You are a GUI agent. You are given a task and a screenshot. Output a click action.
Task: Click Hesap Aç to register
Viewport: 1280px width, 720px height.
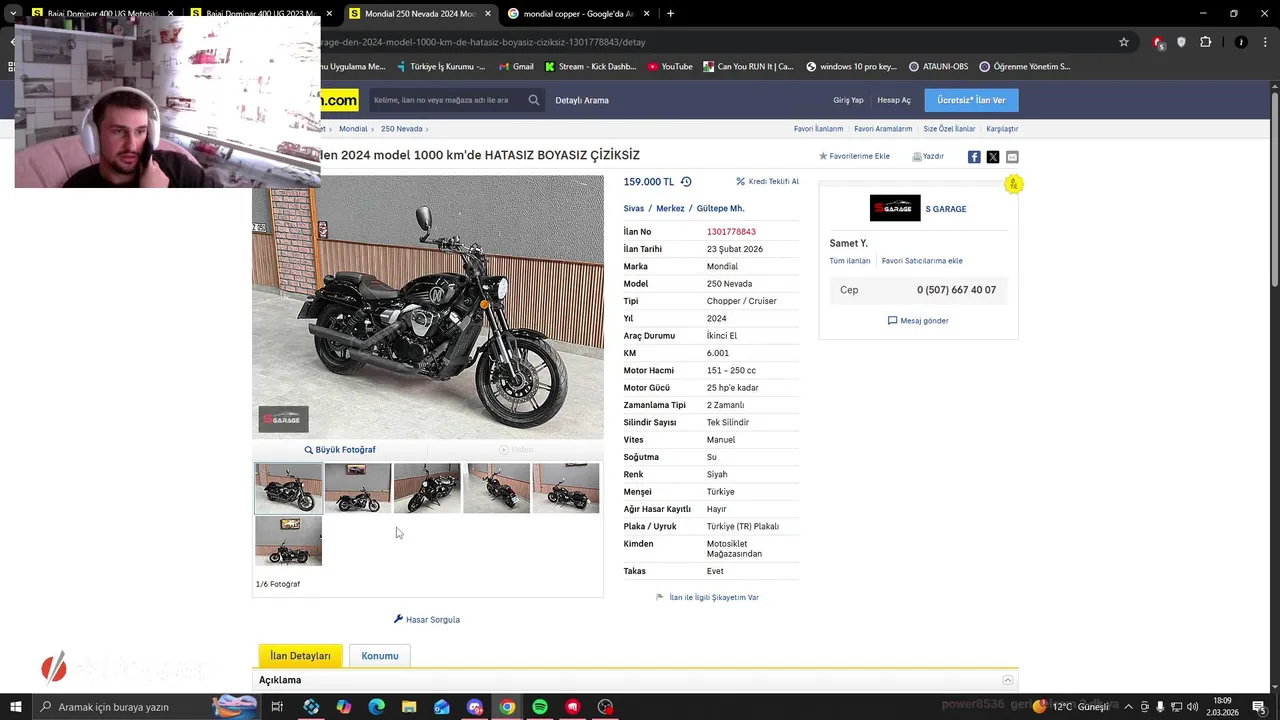click(894, 100)
